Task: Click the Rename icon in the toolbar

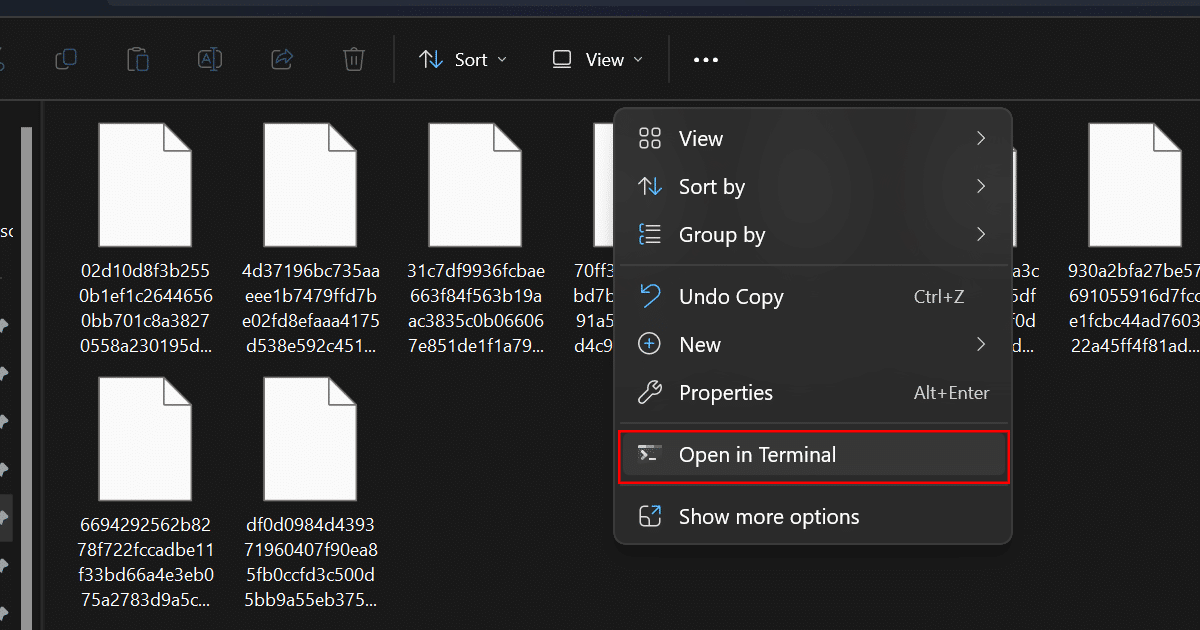Action: point(210,60)
